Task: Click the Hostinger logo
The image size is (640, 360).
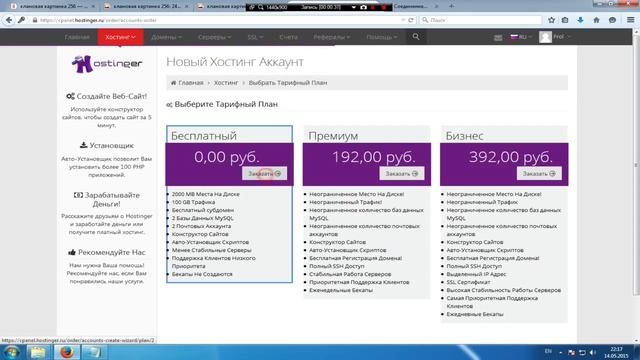Action: pos(107,64)
